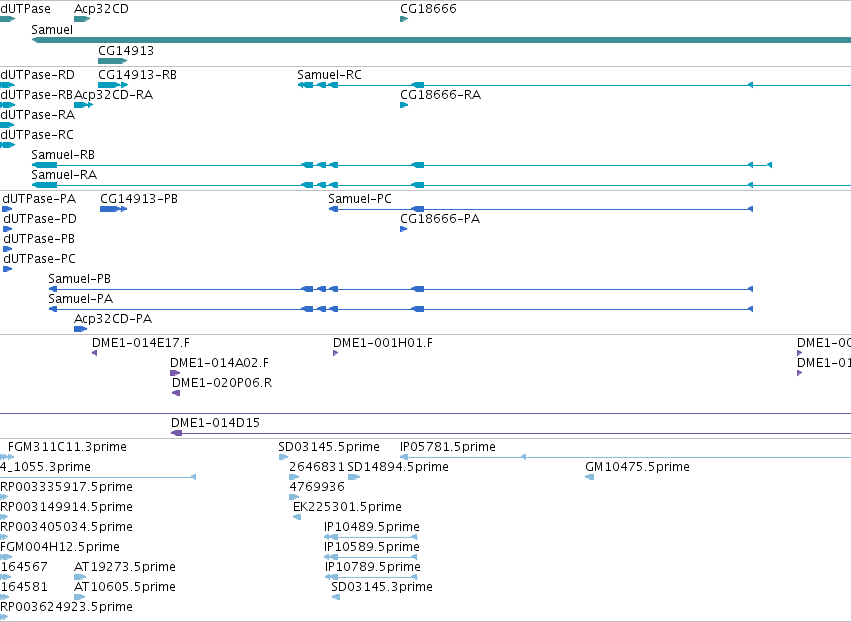Click the dUTPase-RA transcript label
Viewport: 851px width, 622px height.
tap(37, 115)
